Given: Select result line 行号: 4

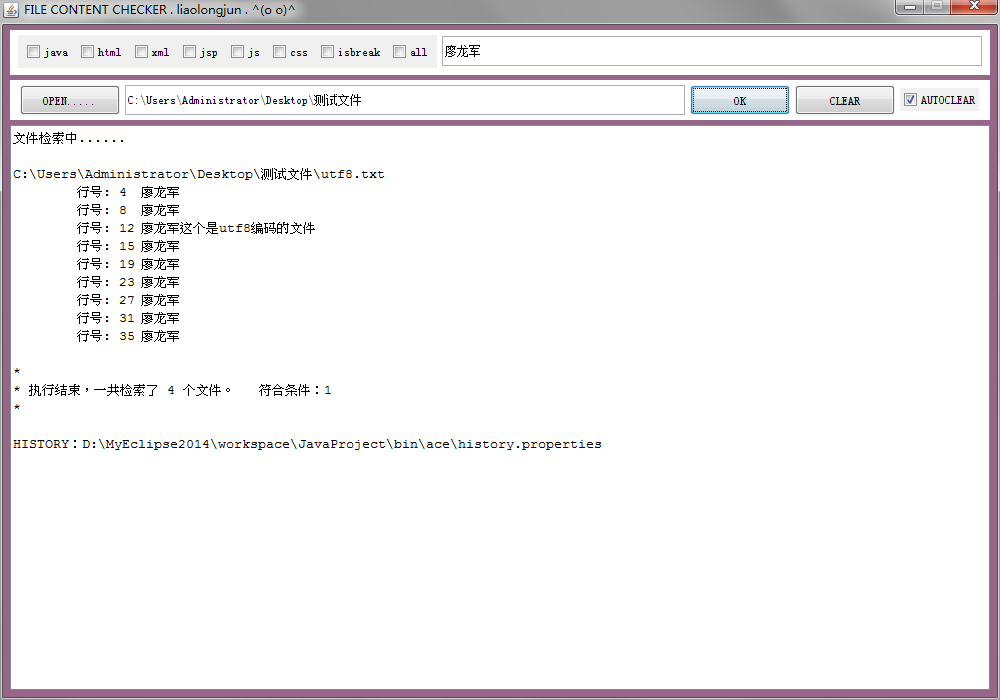Looking at the screenshot, I should point(128,192).
